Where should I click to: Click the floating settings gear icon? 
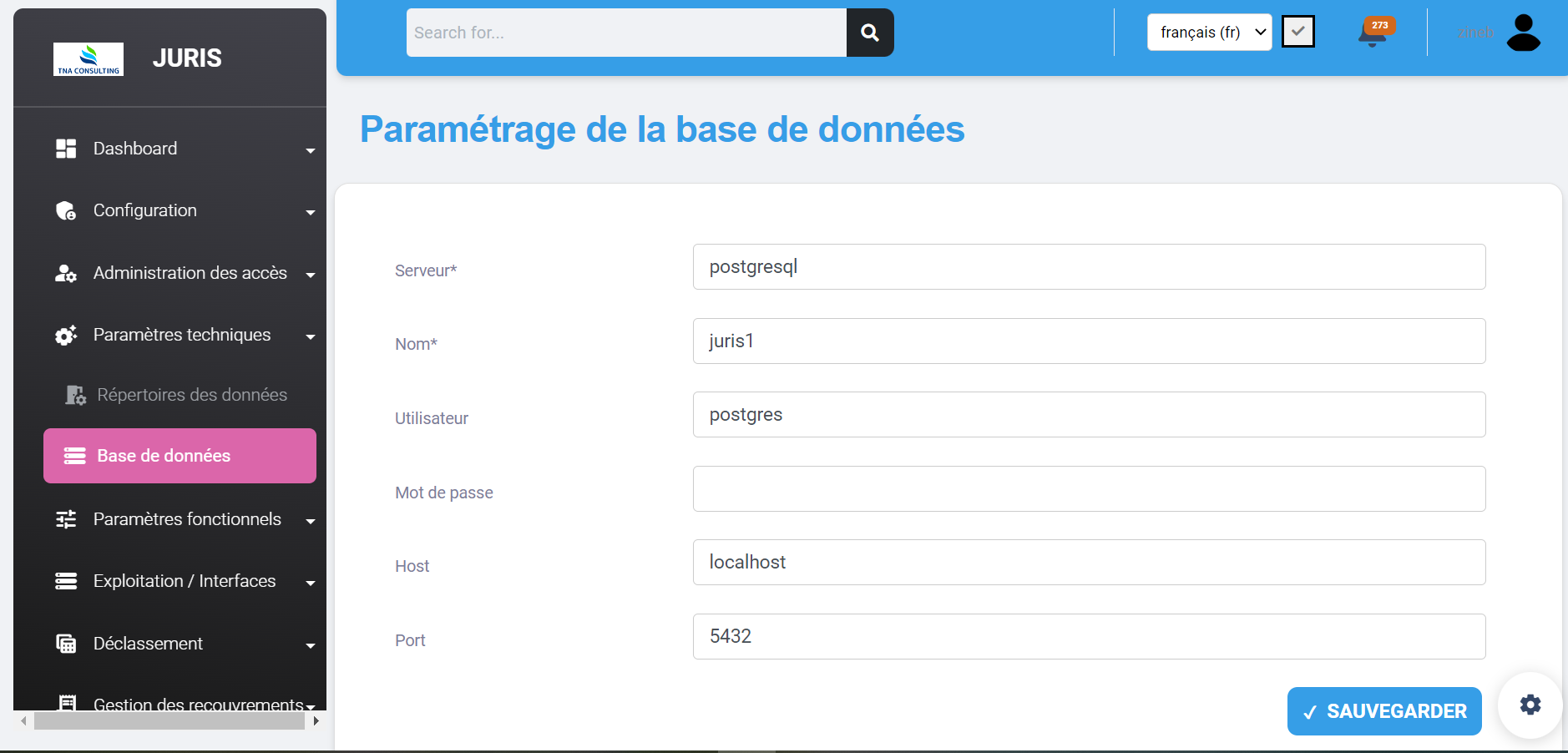1530,705
